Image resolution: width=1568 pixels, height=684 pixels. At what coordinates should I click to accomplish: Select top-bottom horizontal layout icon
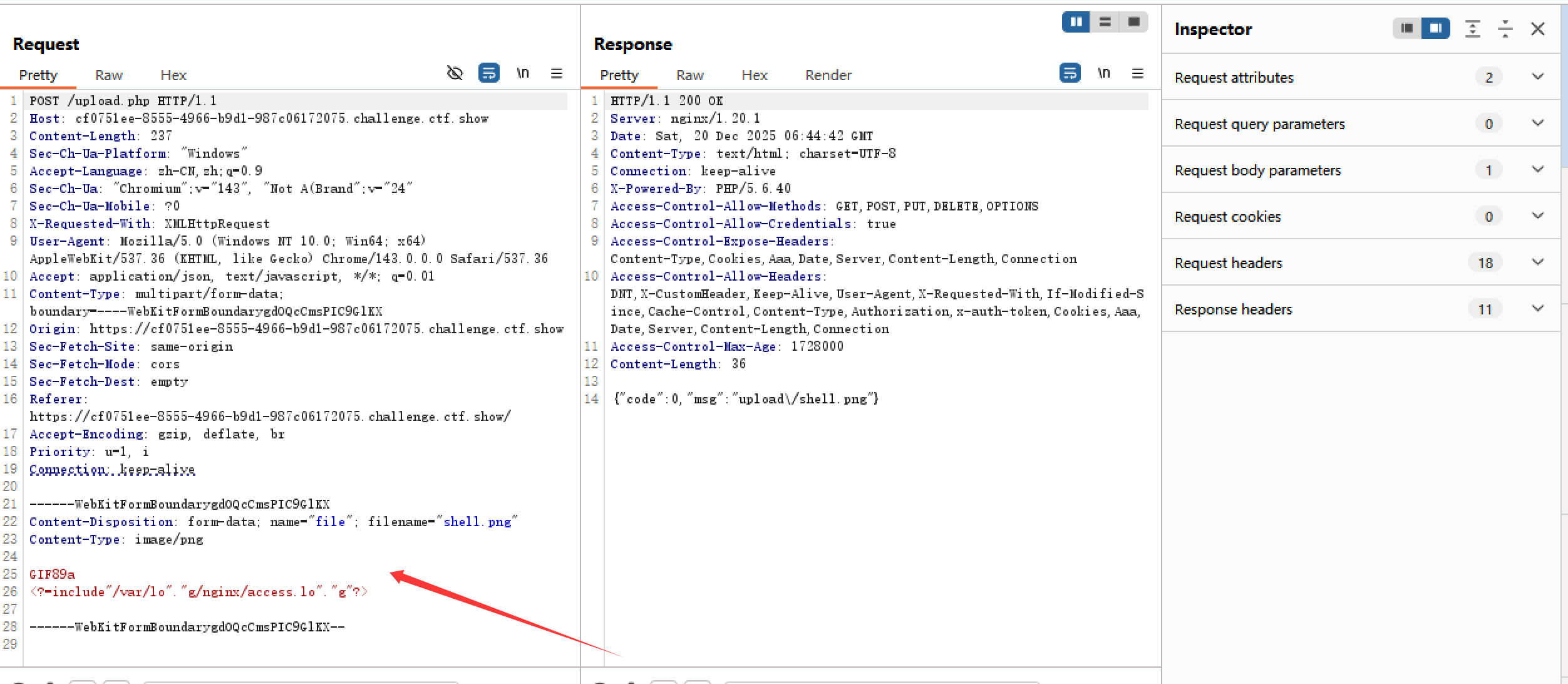(x=1105, y=22)
